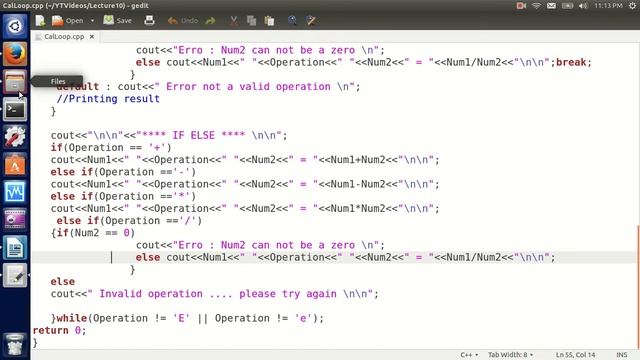Launch Terminal from the launcher
Screen dimensions: 640x360
[15, 109]
